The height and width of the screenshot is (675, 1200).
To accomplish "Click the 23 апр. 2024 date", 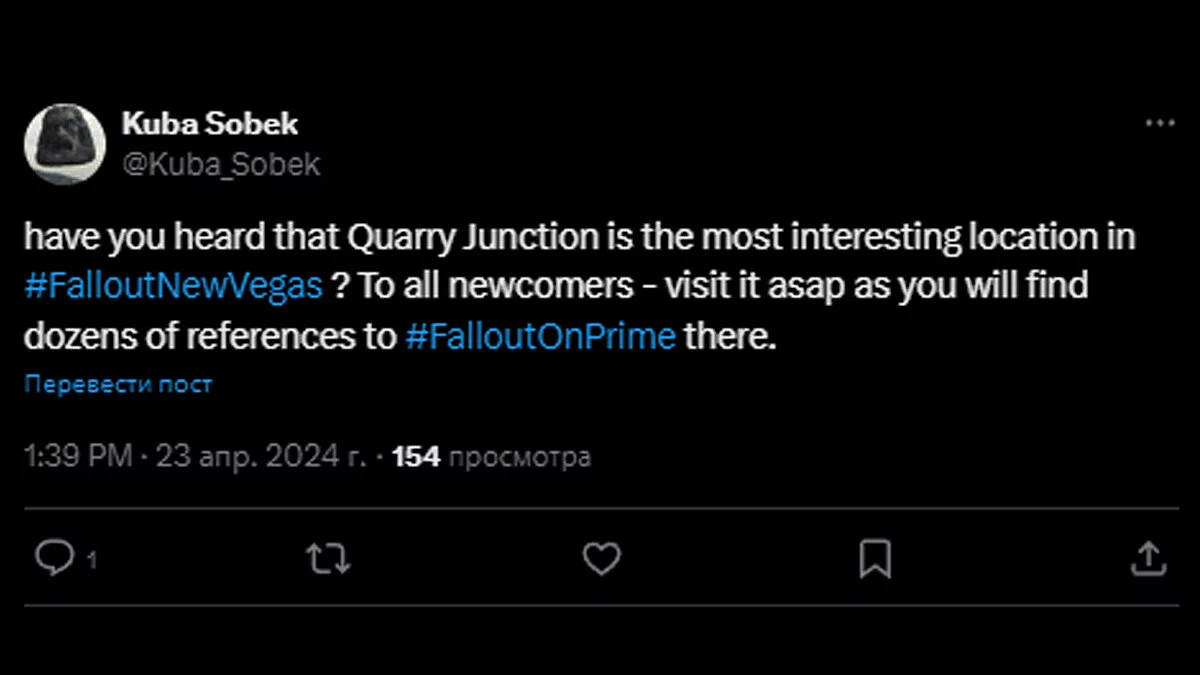I will click(x=260, y=457).
